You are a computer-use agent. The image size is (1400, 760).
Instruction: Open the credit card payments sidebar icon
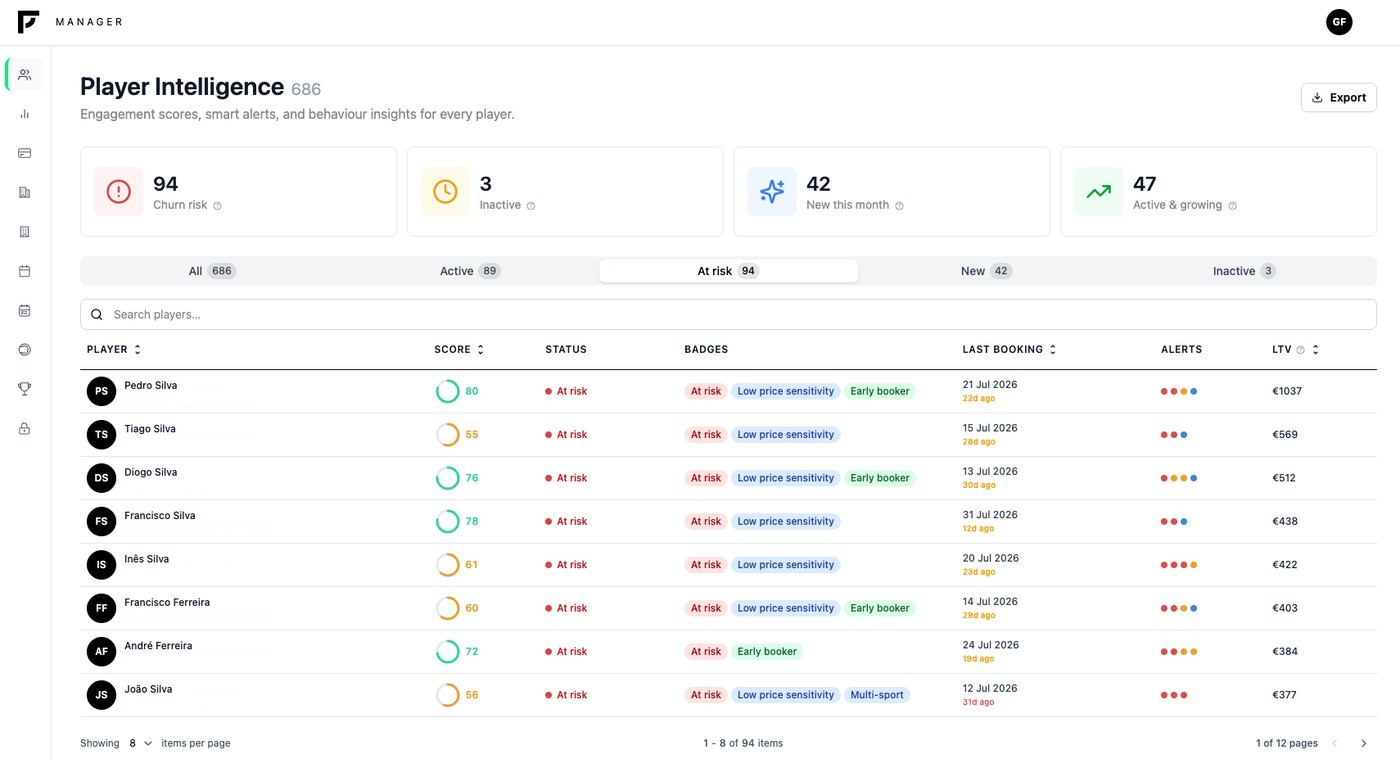pos(25,153)
